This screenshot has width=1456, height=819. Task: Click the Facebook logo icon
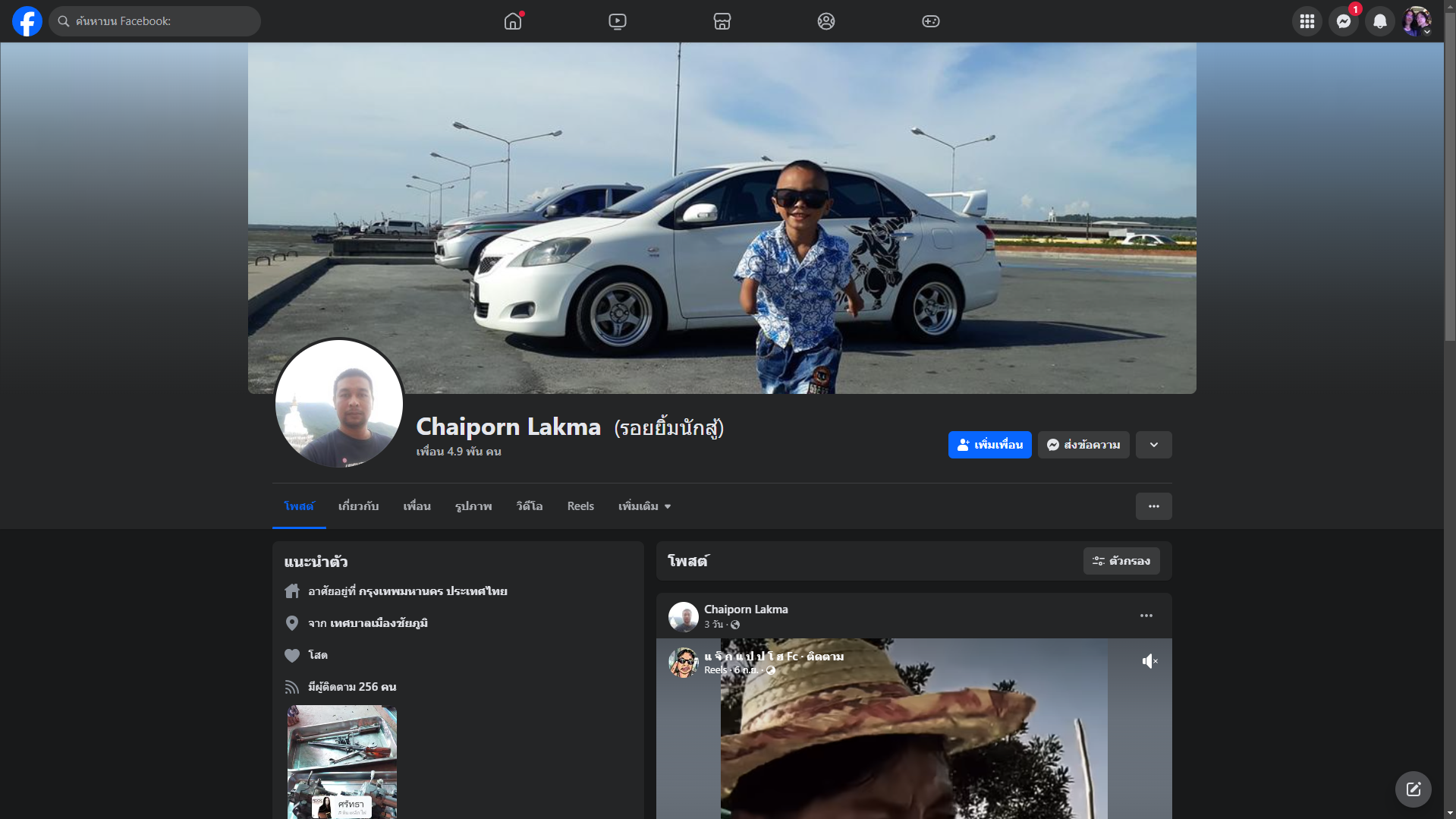coord(27,21)
